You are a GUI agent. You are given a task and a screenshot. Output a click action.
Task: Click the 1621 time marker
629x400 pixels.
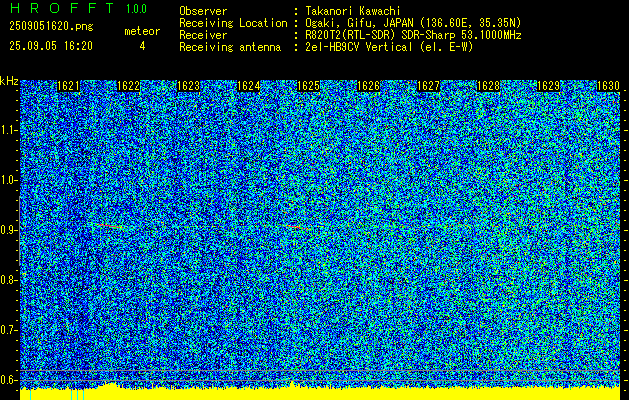(69, 86)
